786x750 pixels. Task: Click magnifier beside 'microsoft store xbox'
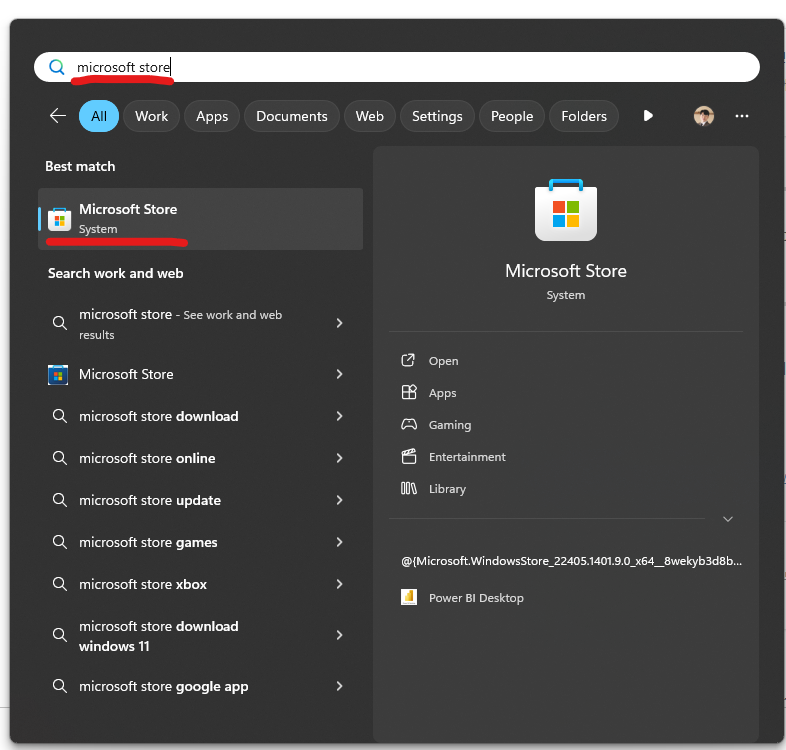[60, 584]
